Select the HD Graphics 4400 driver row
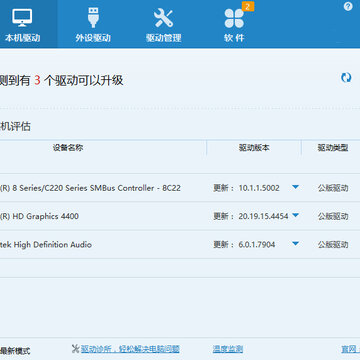This screenshot has height=360, width=360. tap(180, 216)
